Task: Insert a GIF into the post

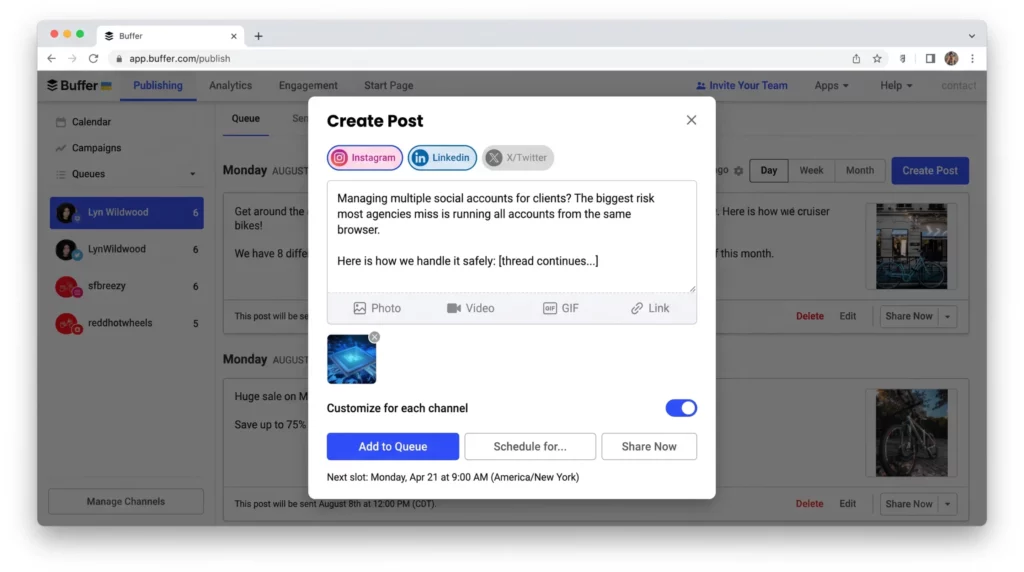Action: pyautogui.click(x=560, y=308)
